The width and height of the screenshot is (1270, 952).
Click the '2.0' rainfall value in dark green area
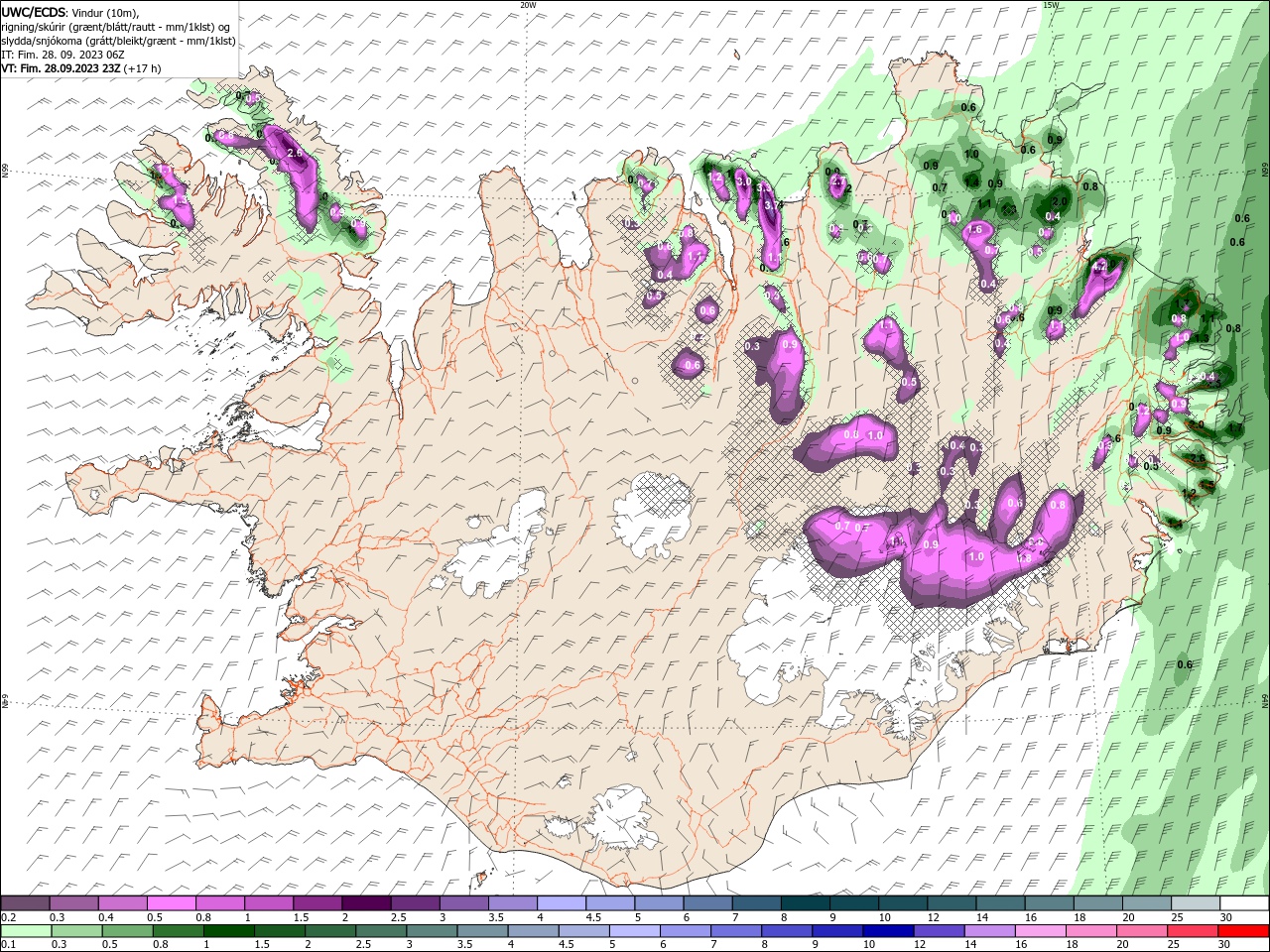click(1060, 201)
